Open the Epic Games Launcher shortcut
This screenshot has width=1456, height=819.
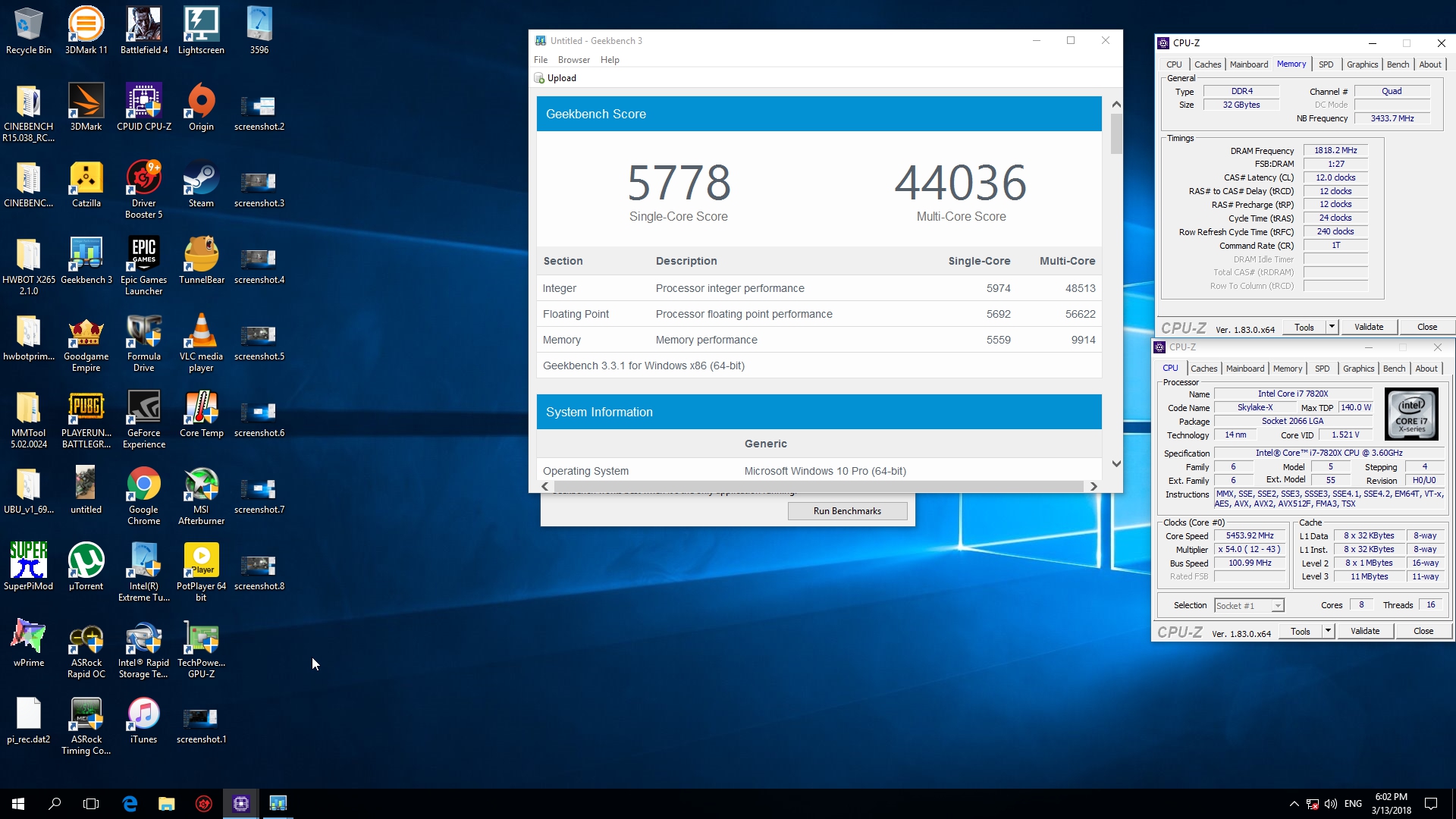tap(143, 265)
